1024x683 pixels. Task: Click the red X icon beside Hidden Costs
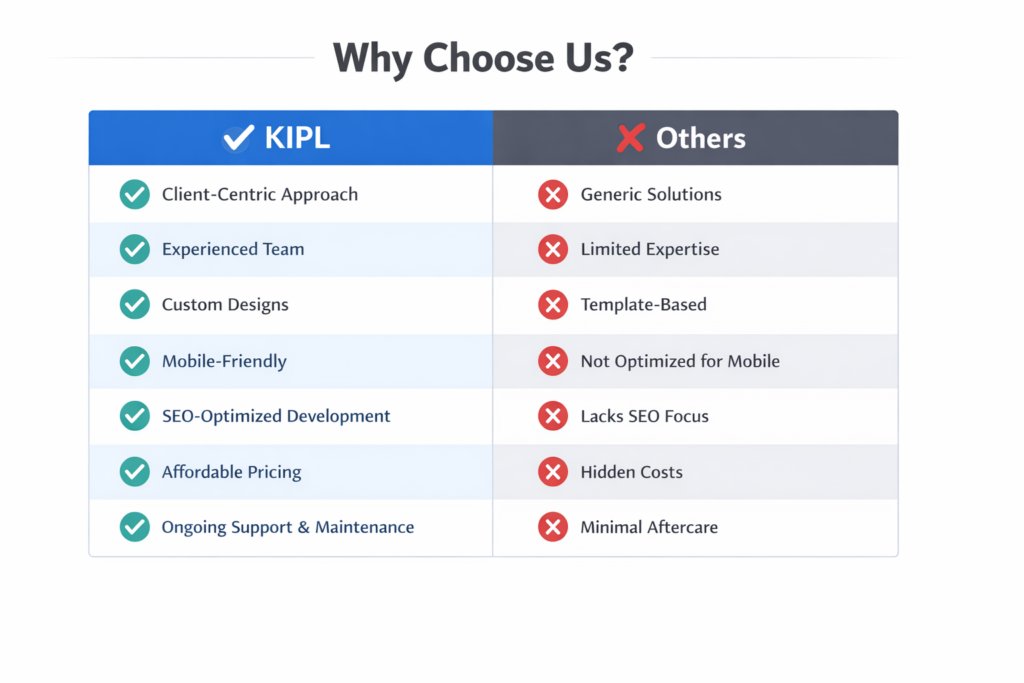pos(552,472)
